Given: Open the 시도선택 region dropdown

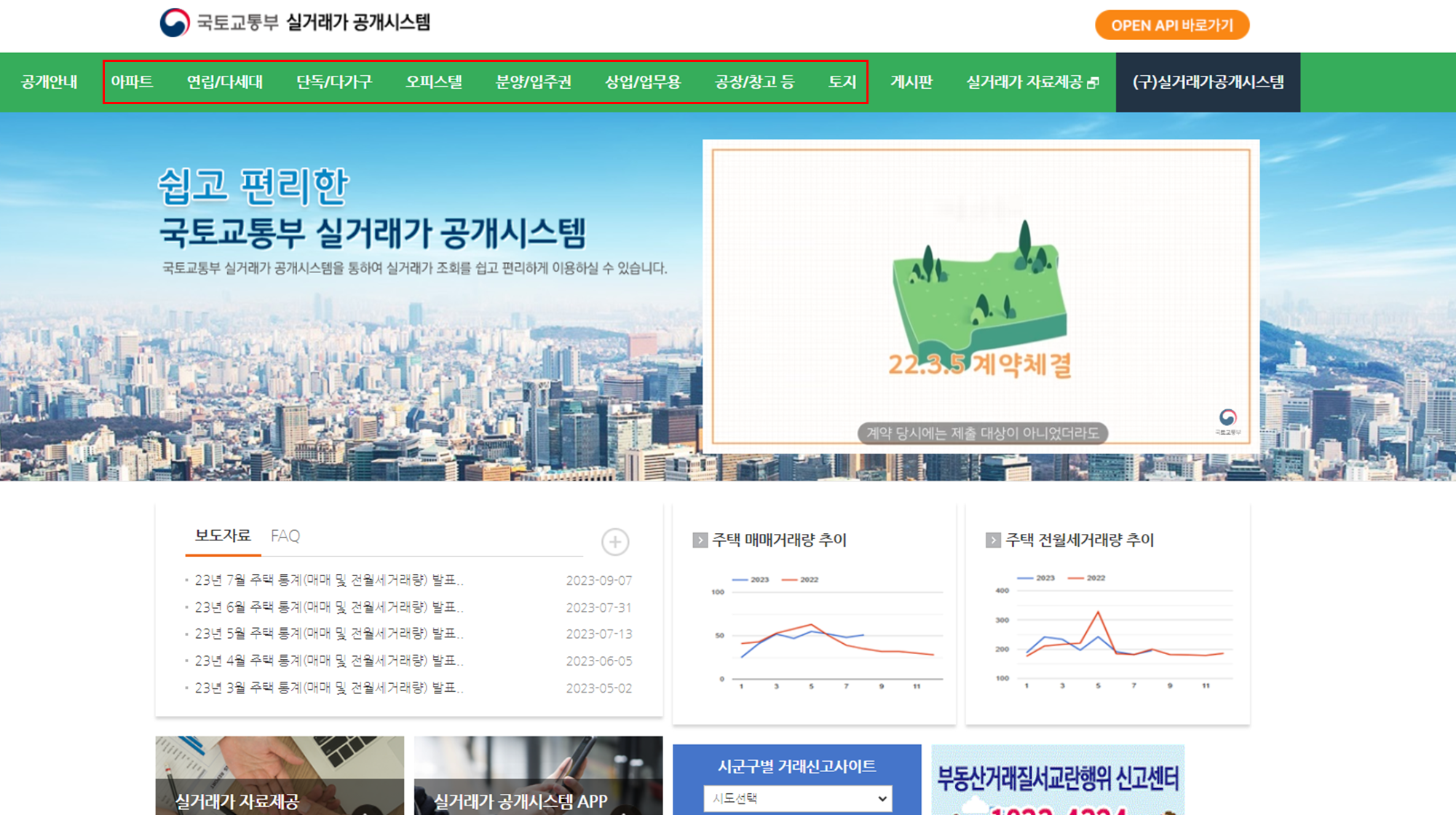Looking at the screenshot, I should 798,797.
